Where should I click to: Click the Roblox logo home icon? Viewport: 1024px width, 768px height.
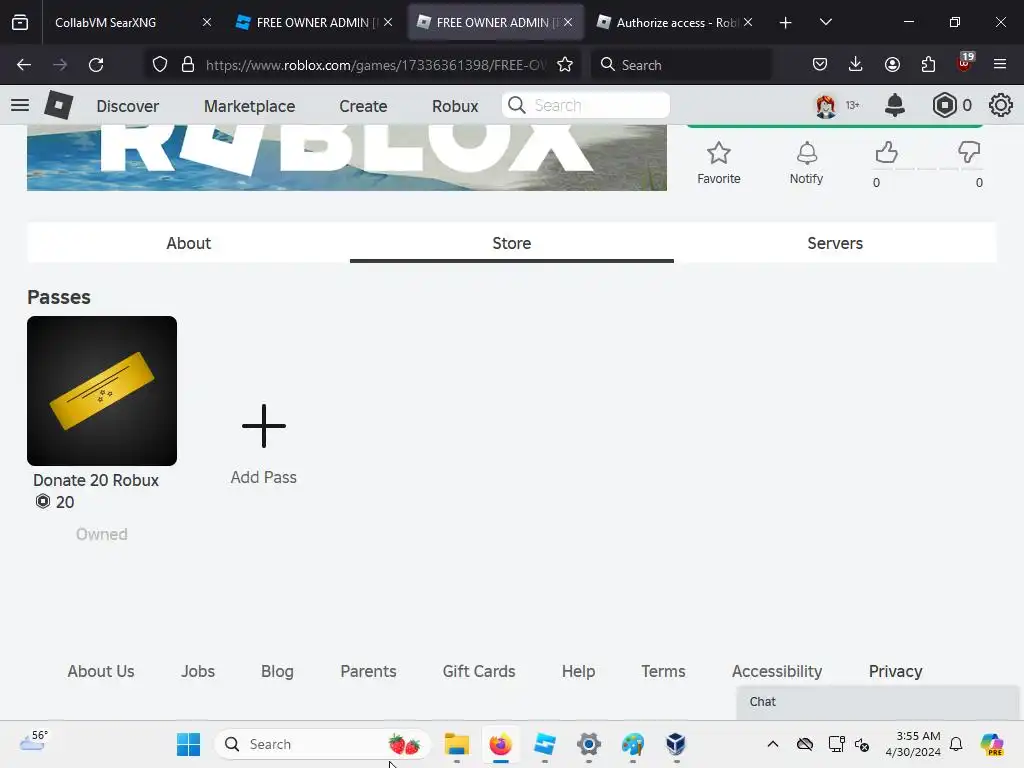[58, 105]
